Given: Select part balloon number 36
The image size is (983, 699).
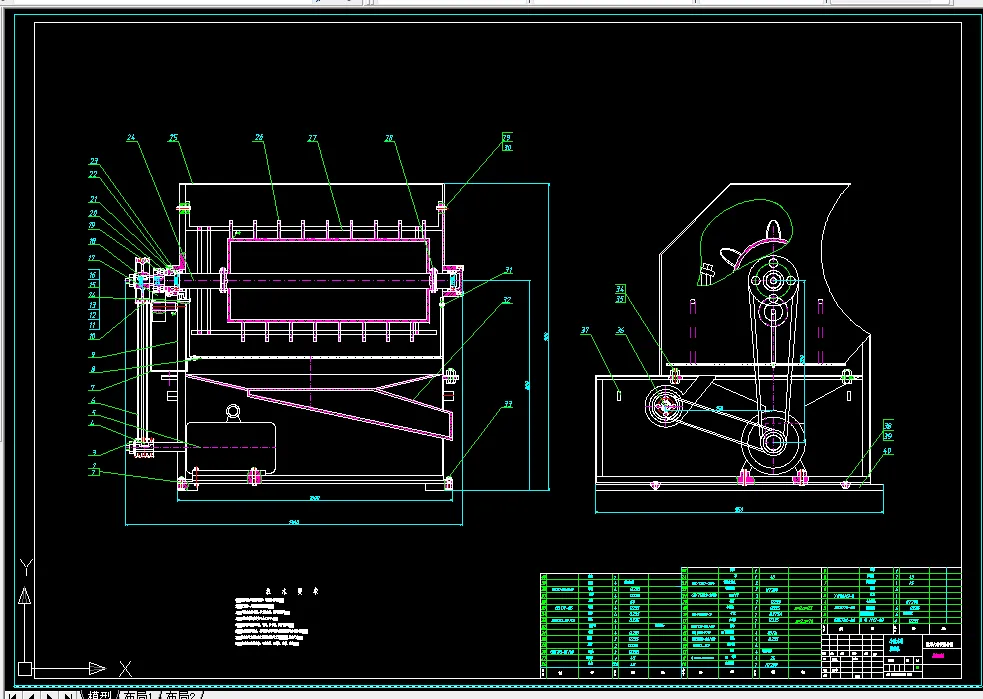Looking at the screenshot, I should point(620,330).
